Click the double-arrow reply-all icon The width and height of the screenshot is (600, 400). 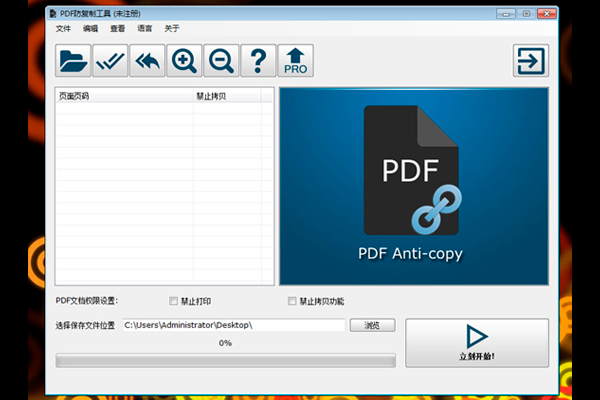tap(147, 60)
